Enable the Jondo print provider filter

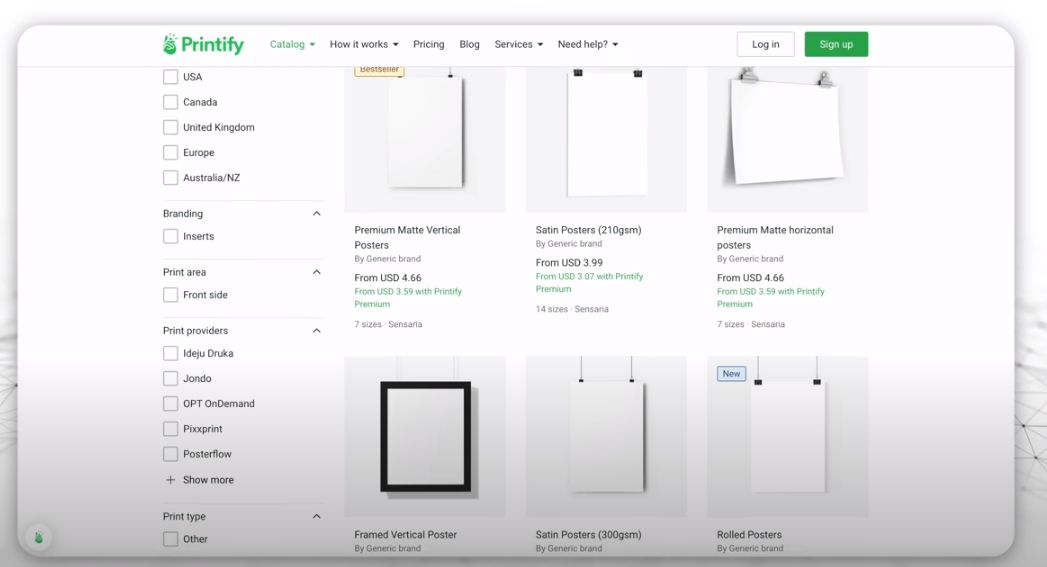pos(171,379)
